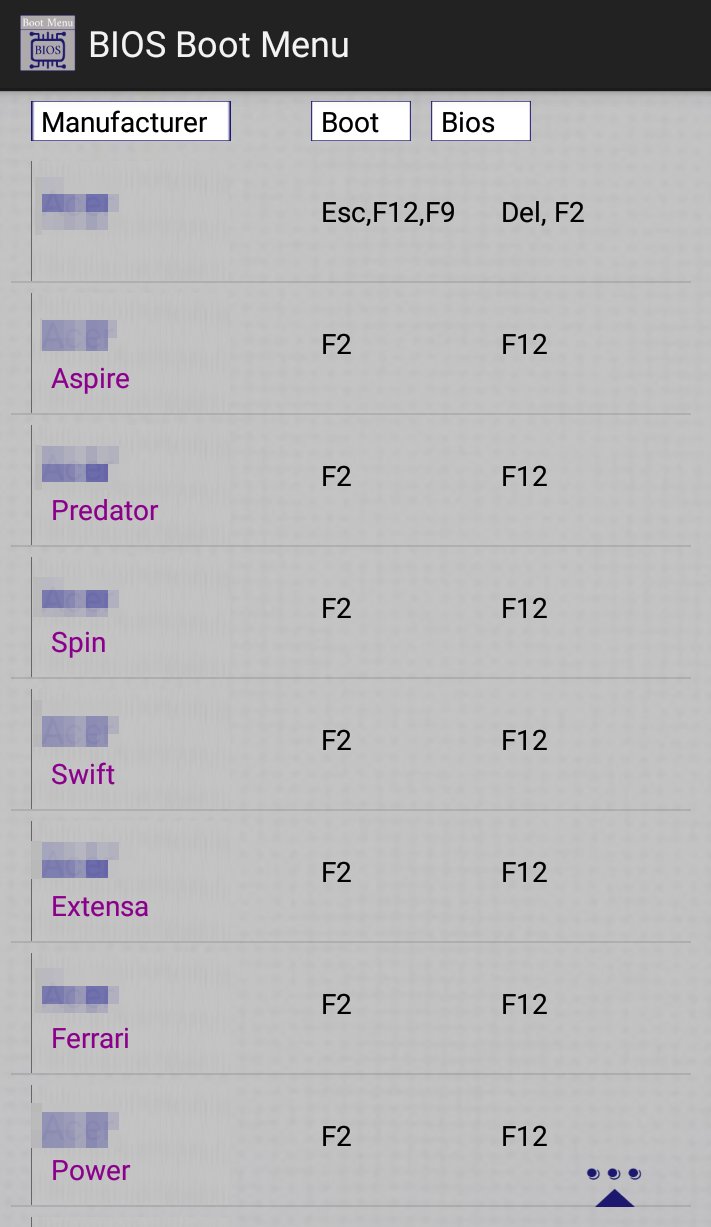Image resolution: width=711 pixels, height=1227 pixels.
Task: Select the F2 boot key in Ferrari row
Action: coord(336,1005)
